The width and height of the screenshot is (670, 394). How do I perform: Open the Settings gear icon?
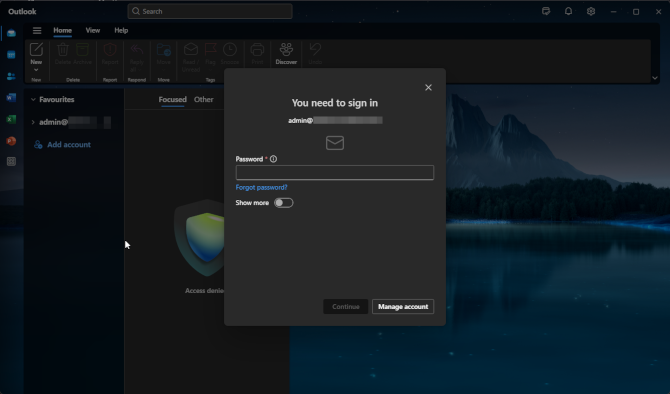(x=591, y=12)
